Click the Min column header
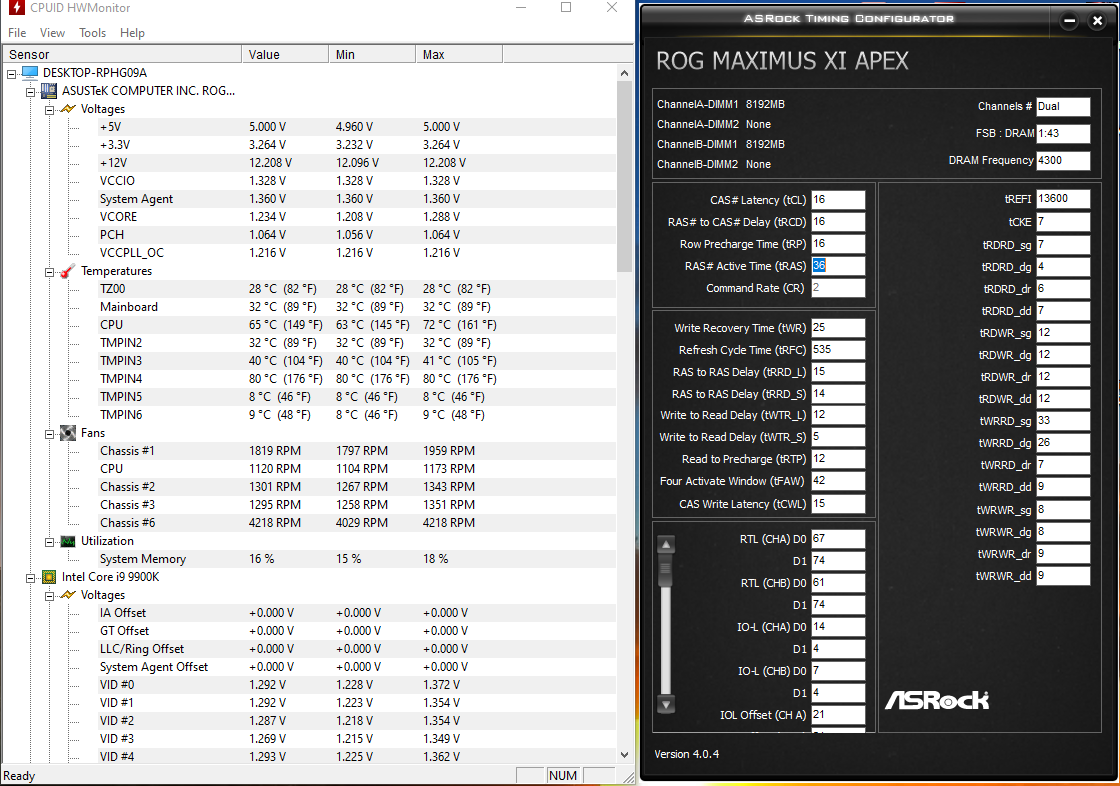 click(x=372, y=54)
